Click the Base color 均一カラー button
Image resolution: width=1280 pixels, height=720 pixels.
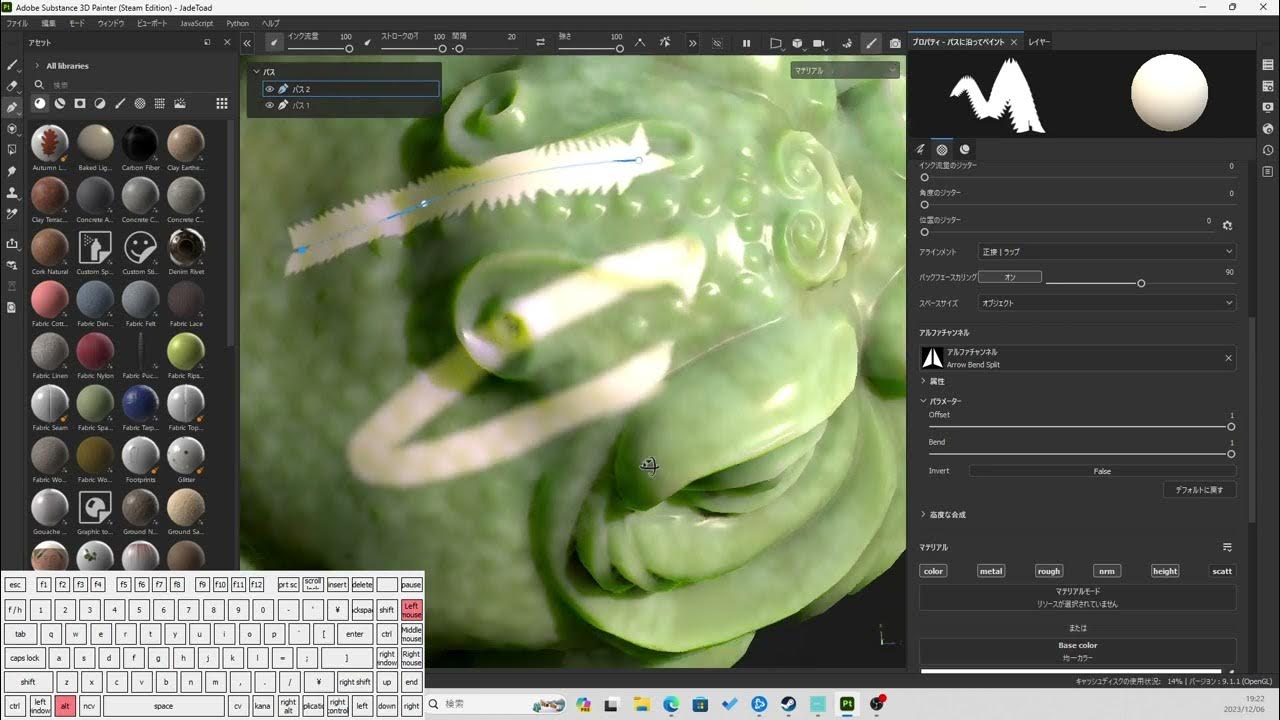pos(1078,651)
